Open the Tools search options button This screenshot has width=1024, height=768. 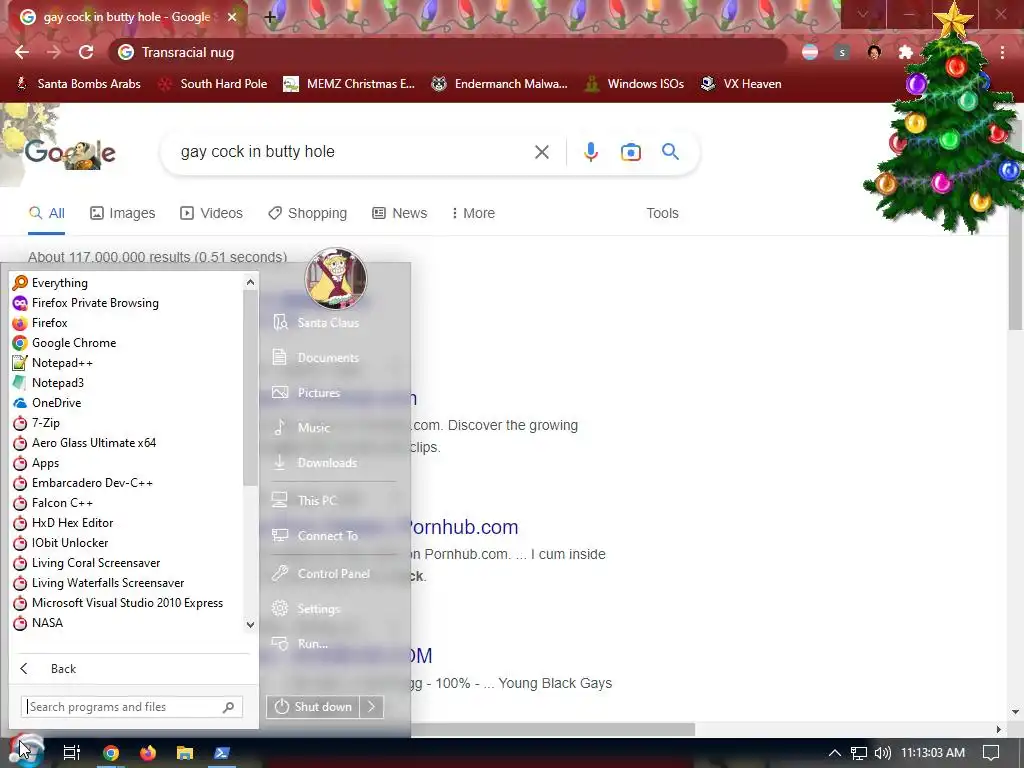662,213
